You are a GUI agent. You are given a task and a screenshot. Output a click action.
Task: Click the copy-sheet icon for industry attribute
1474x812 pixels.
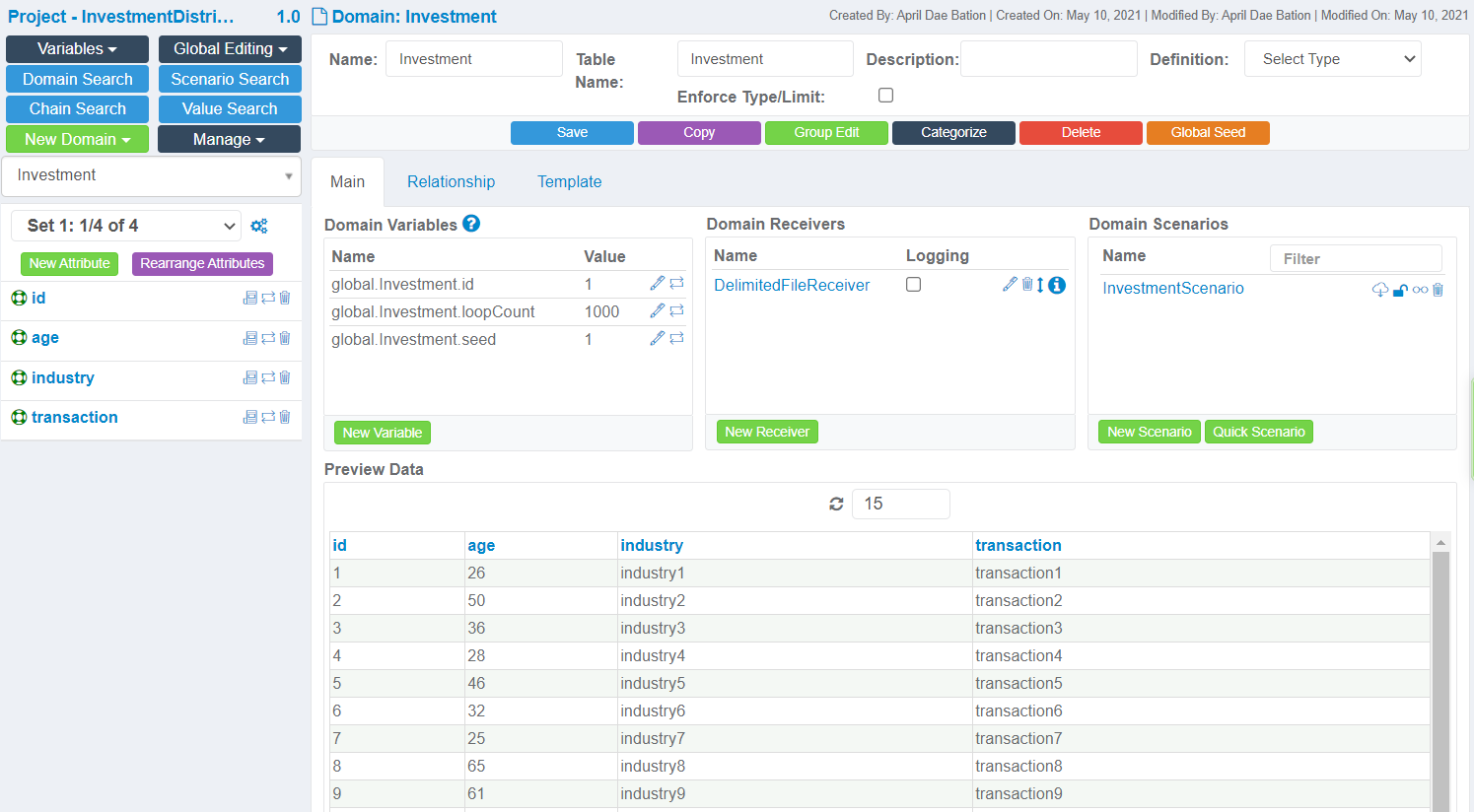click(250, 377)
